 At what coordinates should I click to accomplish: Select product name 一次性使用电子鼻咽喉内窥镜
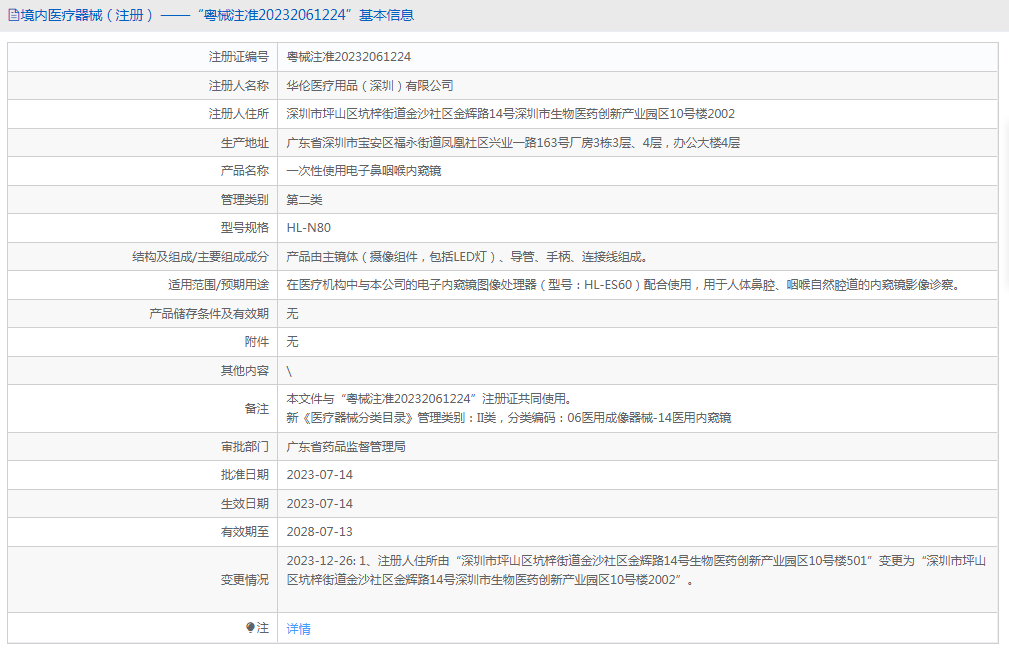coord(364,170)
